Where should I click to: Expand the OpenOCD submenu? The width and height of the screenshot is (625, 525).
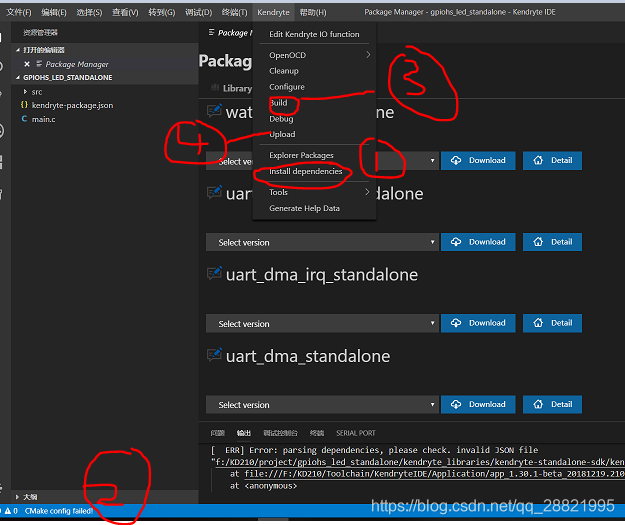click(x=314, y=55)
